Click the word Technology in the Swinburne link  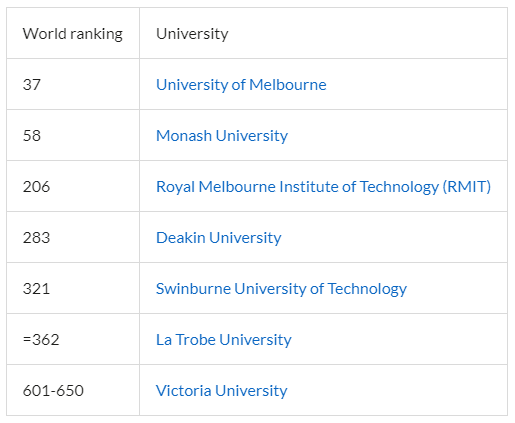point(367,289)
